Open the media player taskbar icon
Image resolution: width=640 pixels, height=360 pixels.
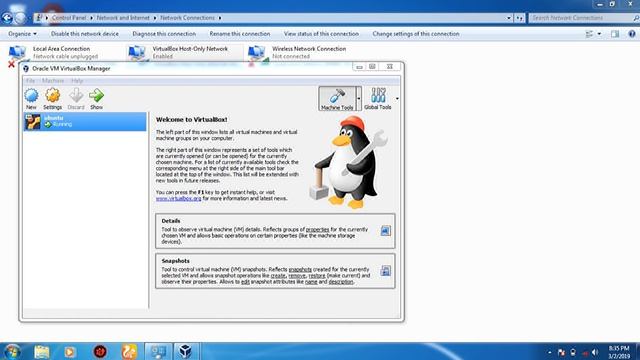click(x=70, y=352)
